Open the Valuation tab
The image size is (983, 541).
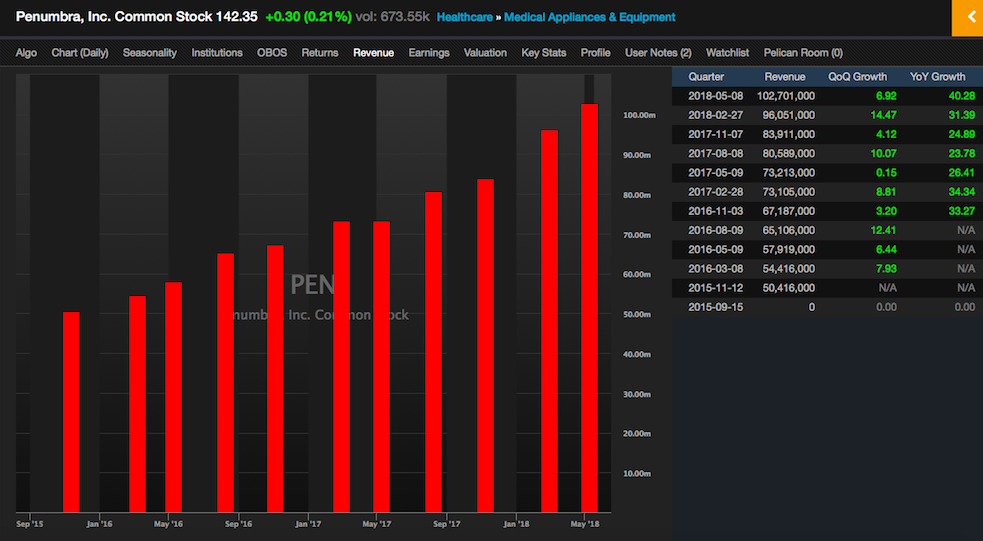pos(485,53)
